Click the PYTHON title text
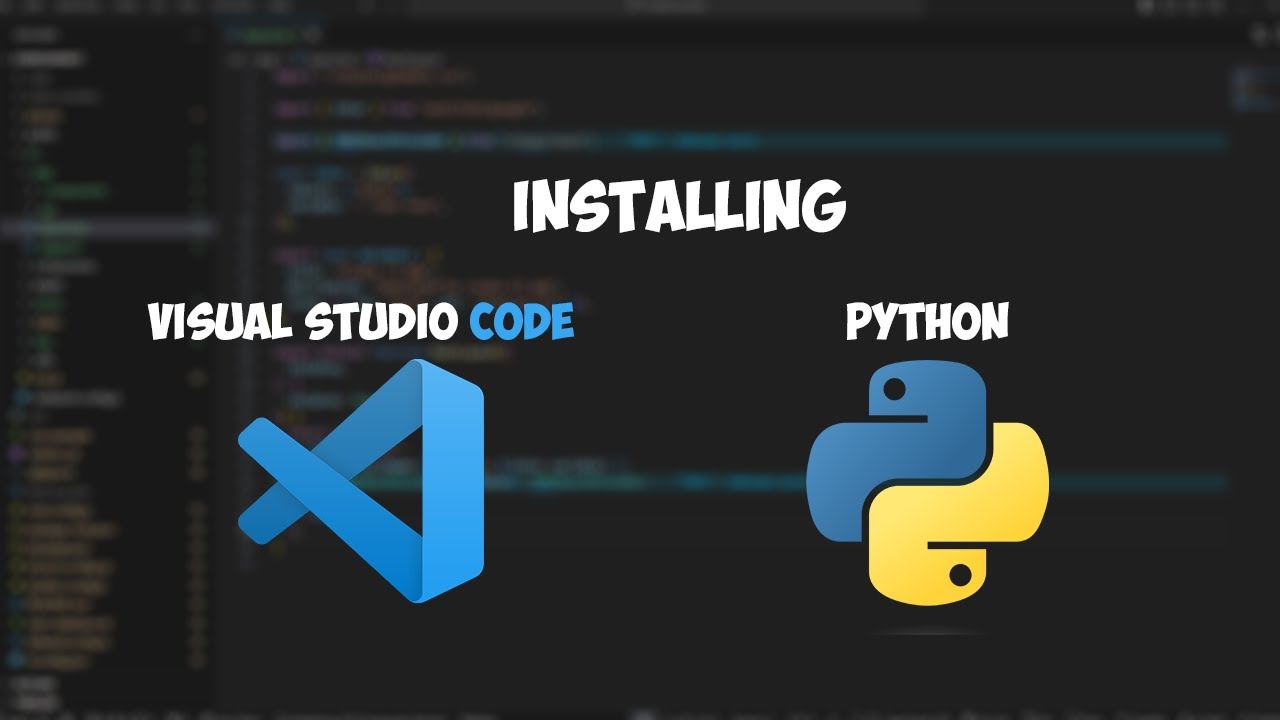1280x720 pixels. coord(928,322)
